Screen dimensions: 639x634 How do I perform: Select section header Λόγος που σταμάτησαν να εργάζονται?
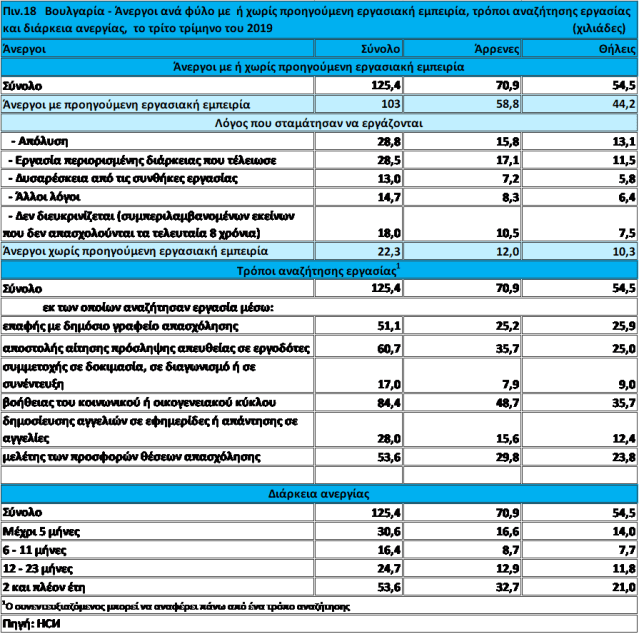click(319, 123)
